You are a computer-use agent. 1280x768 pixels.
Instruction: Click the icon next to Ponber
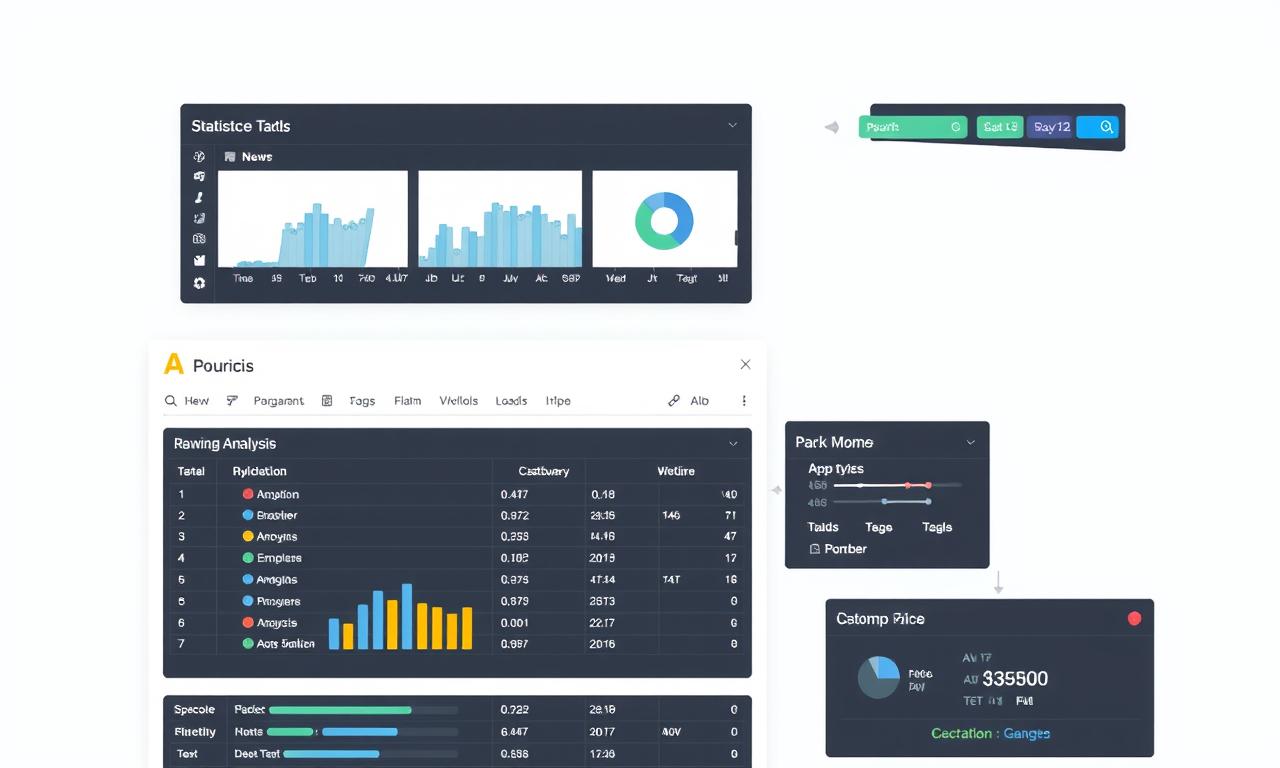[814, 549]
